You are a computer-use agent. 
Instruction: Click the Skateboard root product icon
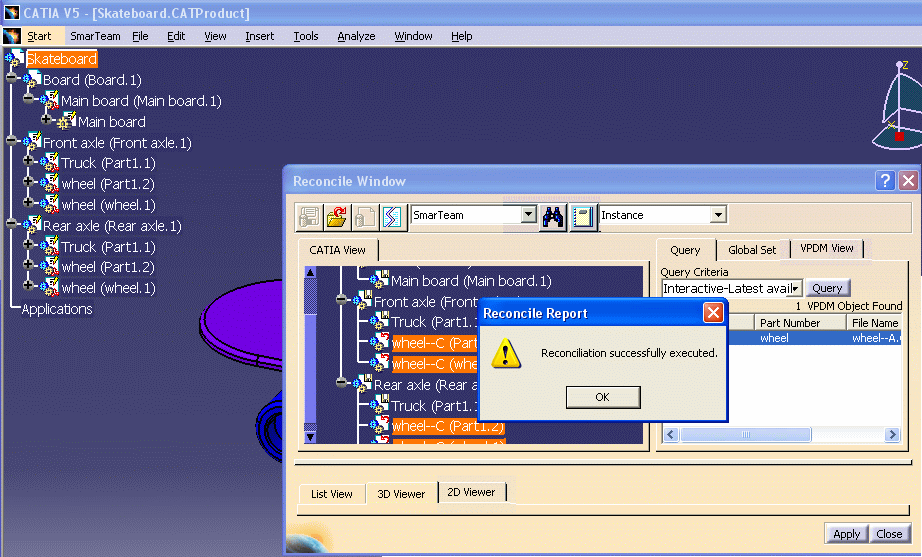coord(15,59)
